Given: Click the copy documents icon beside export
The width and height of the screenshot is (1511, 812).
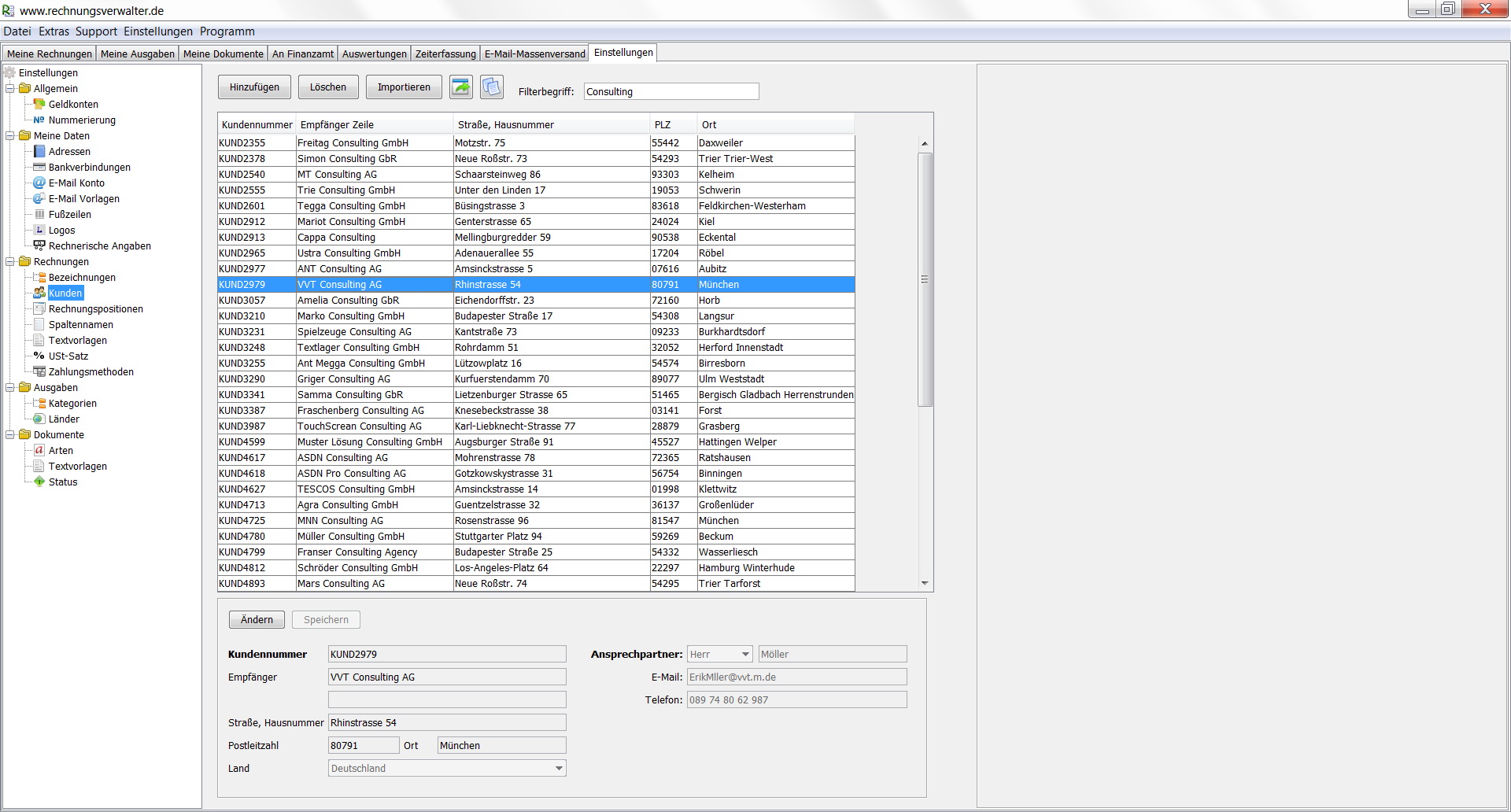Looking at the screenshot, I should (492, 87).
